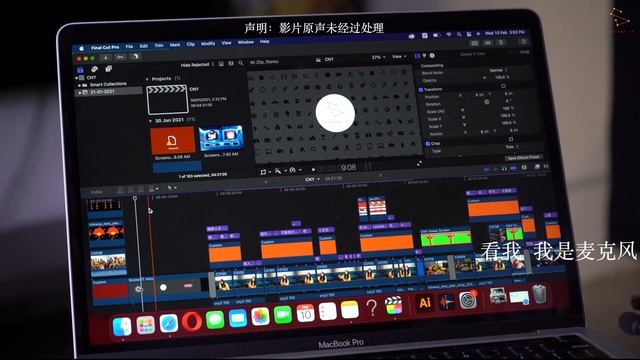This screenshot has height=360, width=640.
Task: Open the timeline Index button
Action: [97, 192]
